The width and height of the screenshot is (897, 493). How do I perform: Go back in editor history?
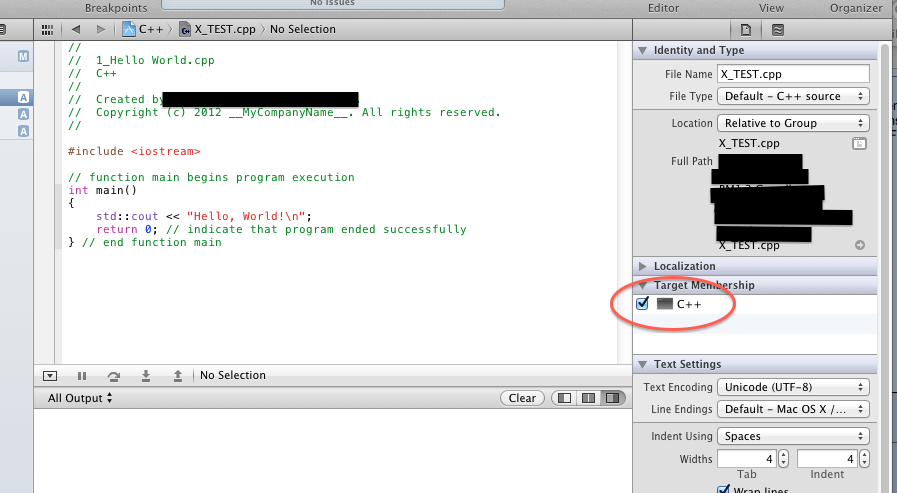coord(76,29)
